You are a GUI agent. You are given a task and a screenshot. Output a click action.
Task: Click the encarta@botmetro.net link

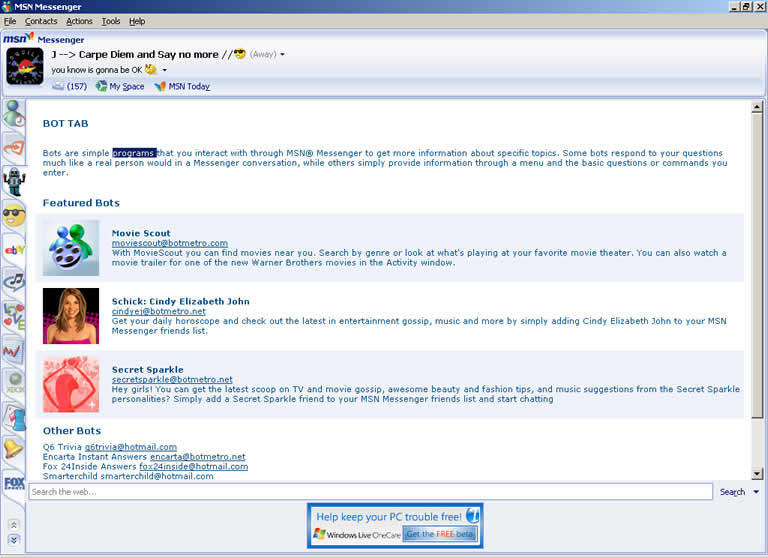click(197, 457)
